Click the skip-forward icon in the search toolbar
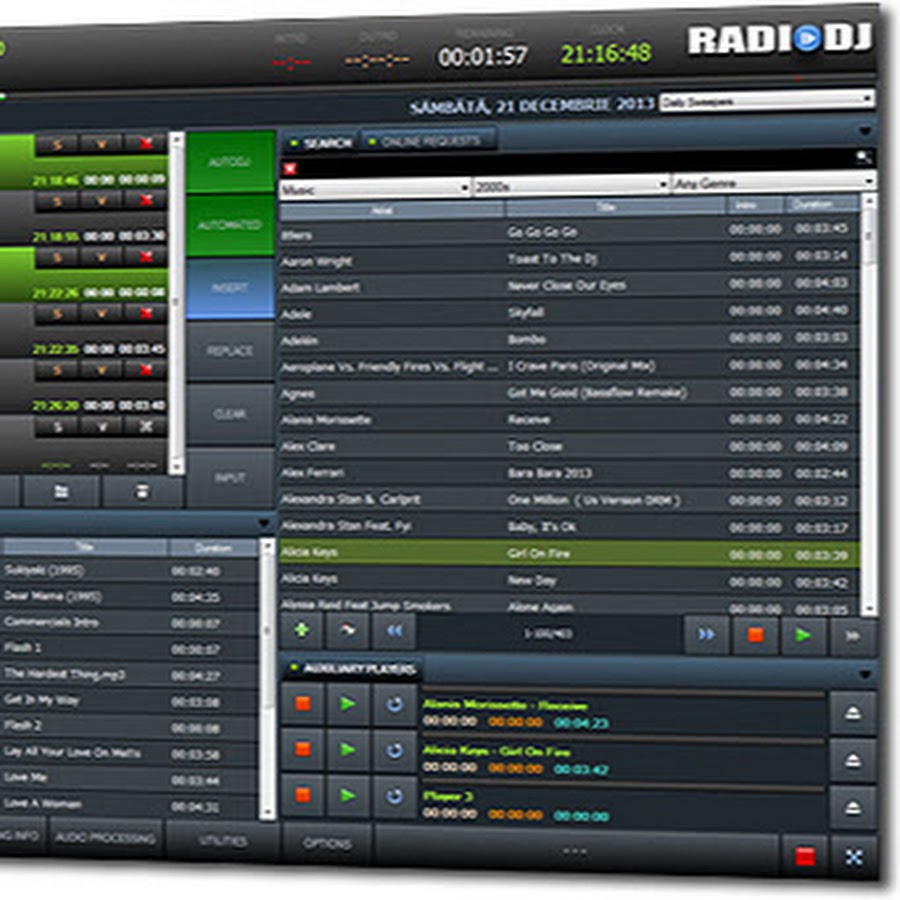This screenshot has width=900, height=900. 852,636
